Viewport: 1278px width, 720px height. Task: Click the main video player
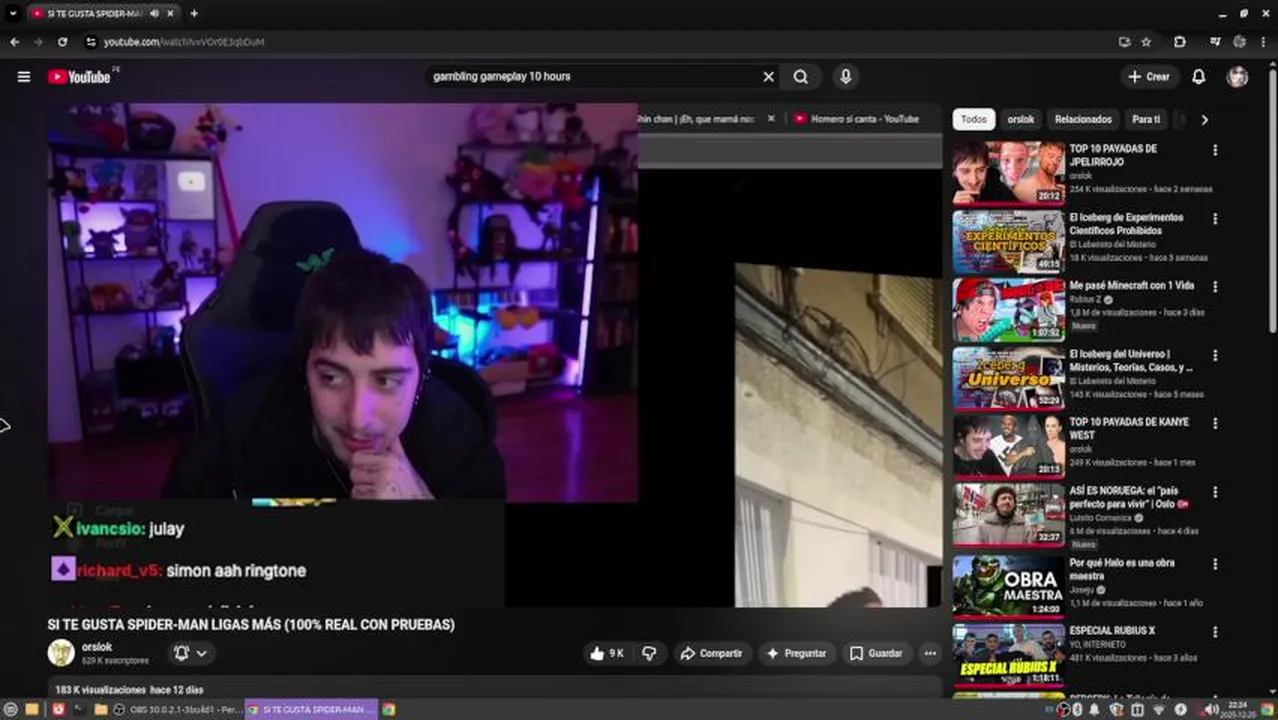(x=495, y=355)
